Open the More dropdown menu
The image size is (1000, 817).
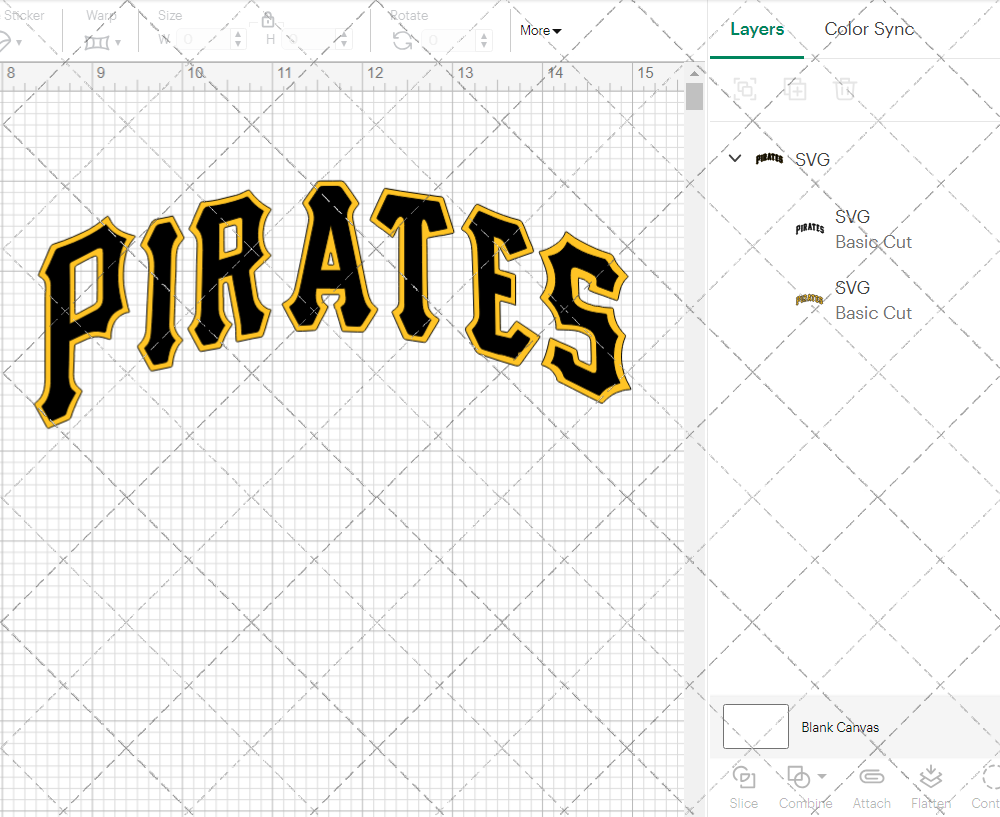coord(540,31)
